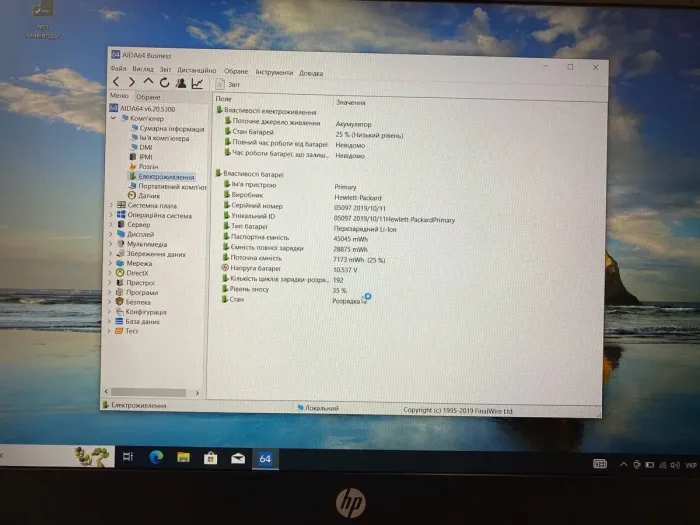700x525 pixels.
Task: Select the Рівень зносу row
Action: point(284,290)
